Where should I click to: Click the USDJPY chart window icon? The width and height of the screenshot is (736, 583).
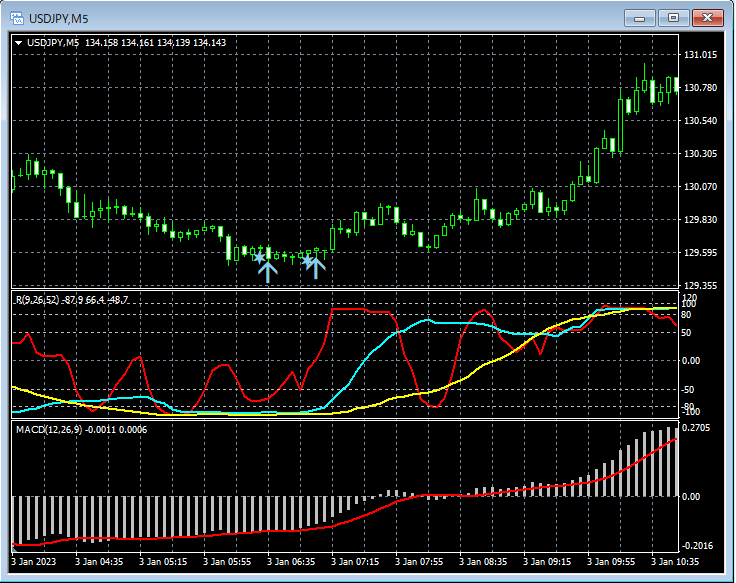[17, 19]
